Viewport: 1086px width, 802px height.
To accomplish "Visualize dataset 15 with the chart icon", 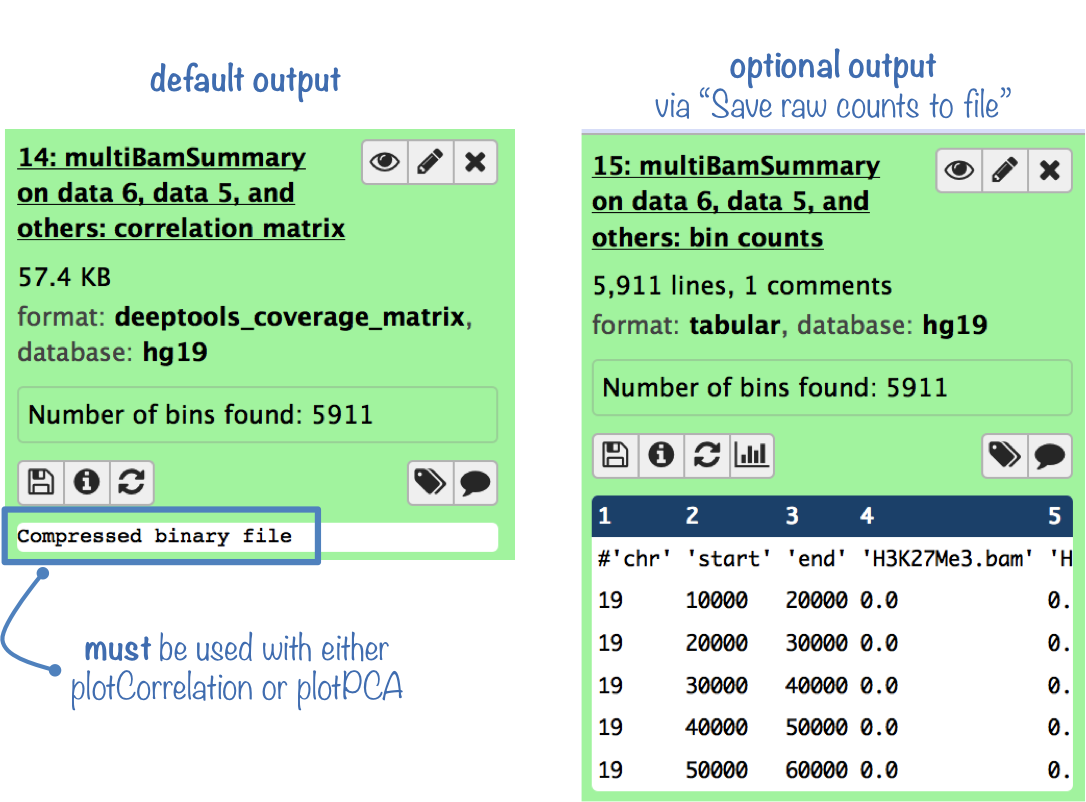I will [751, 455].
